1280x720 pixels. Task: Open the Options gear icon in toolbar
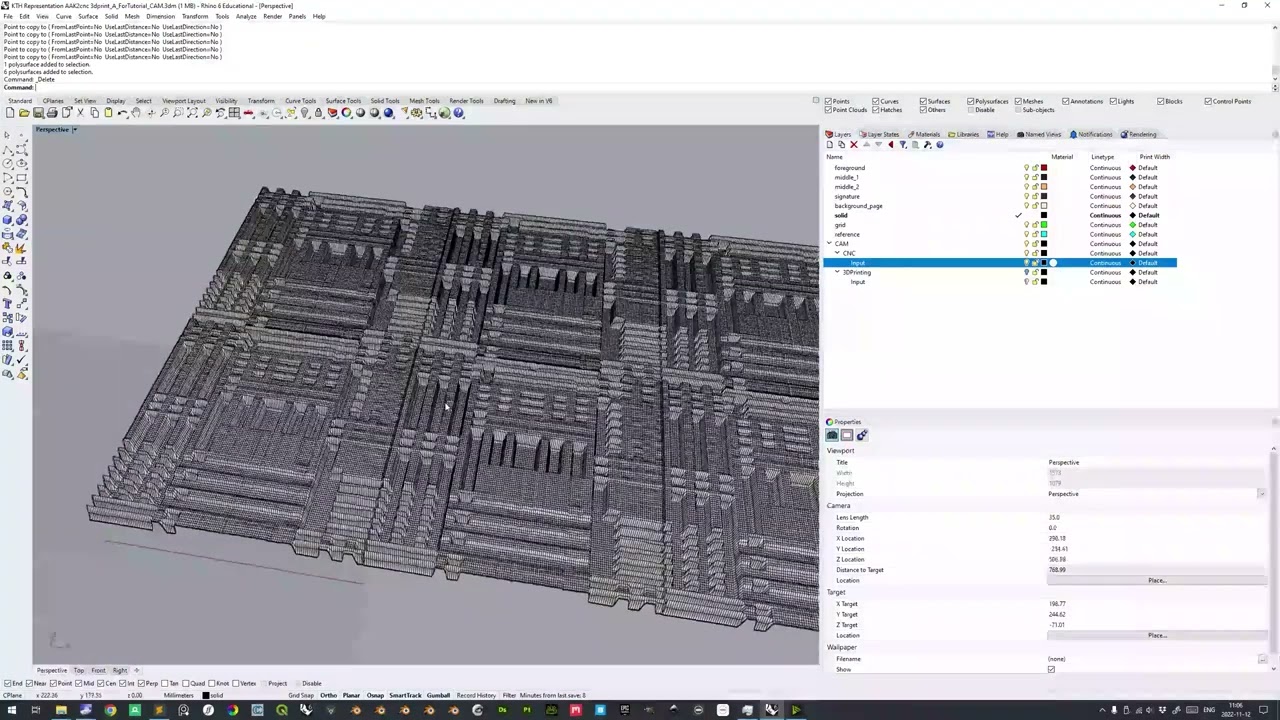(416, 112)
